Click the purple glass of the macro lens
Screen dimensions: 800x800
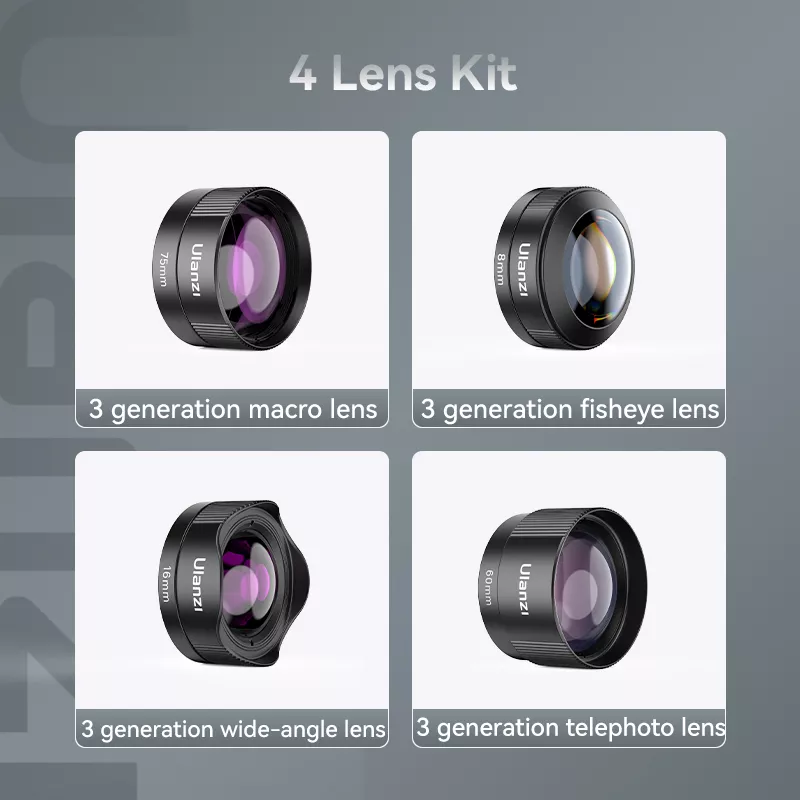click(x=254, y=269)
